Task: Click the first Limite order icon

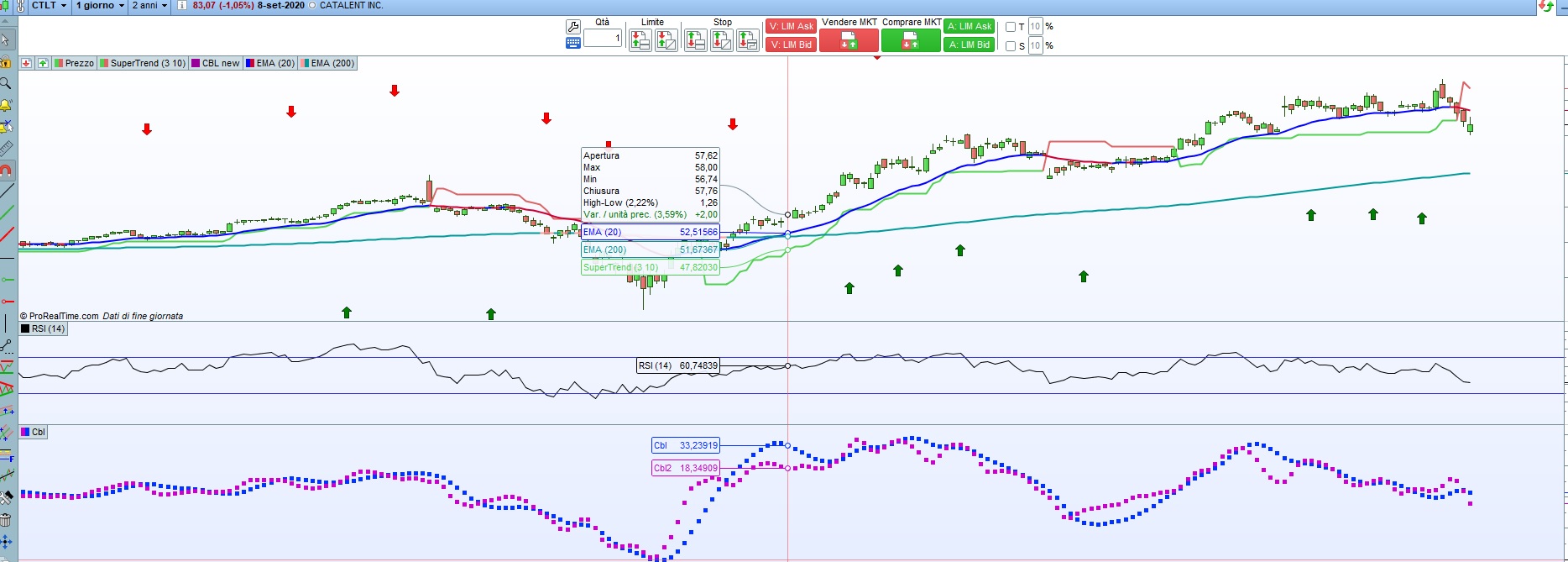Action: (x=640, y=39)
